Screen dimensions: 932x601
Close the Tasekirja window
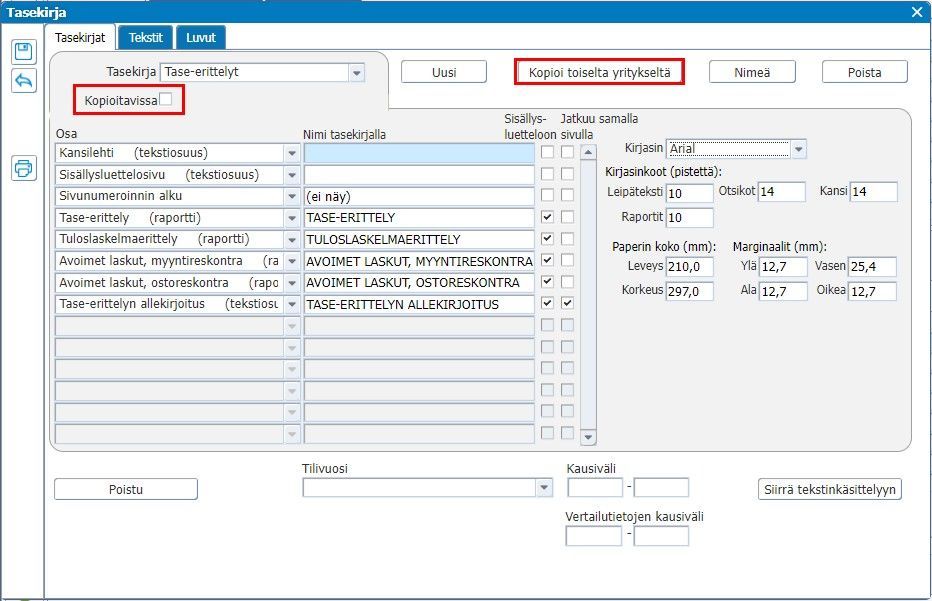pos(918,12)
